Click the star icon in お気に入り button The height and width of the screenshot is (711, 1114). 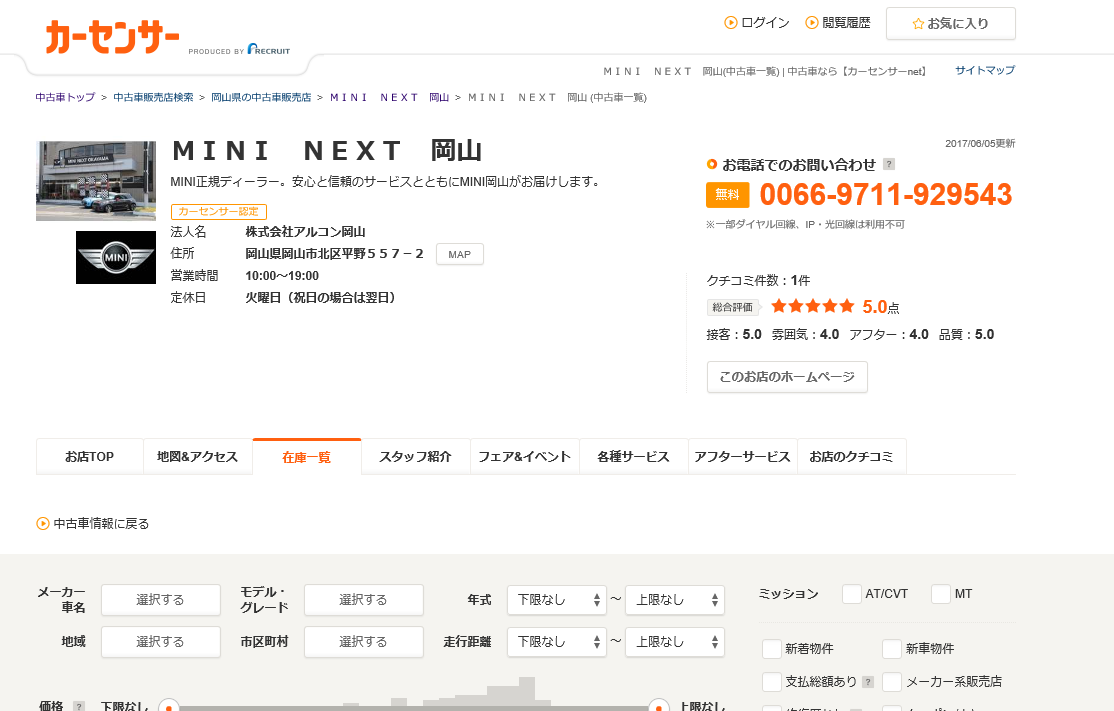coord(918,23)
